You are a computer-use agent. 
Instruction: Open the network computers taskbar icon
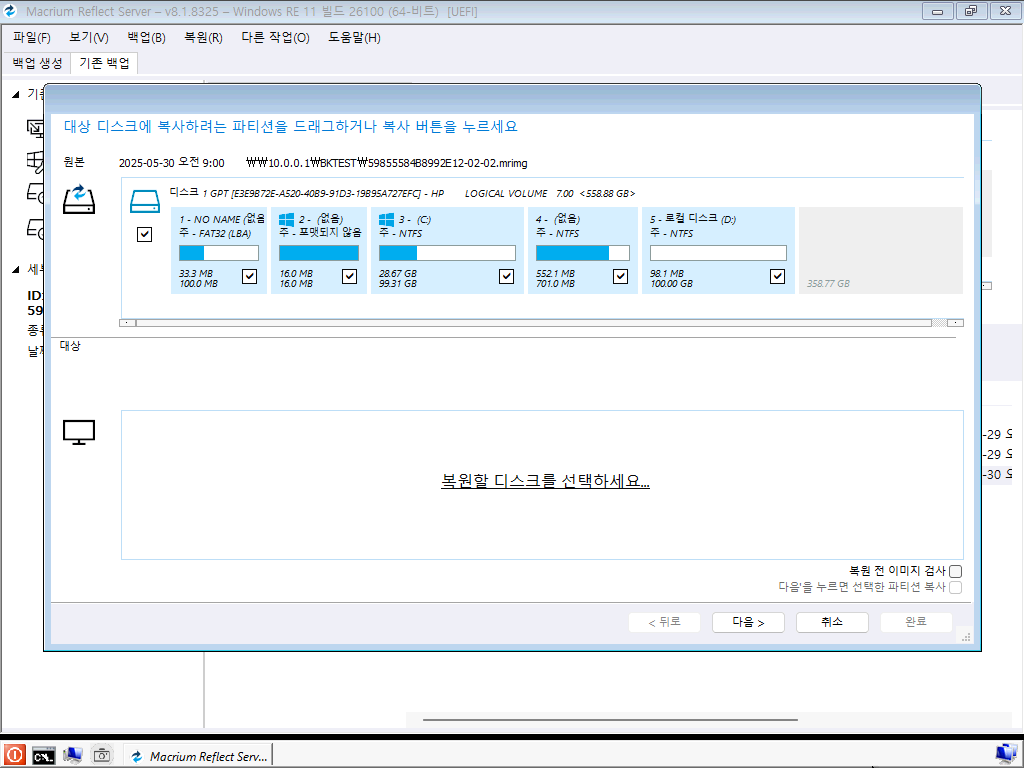pos(72,756)
